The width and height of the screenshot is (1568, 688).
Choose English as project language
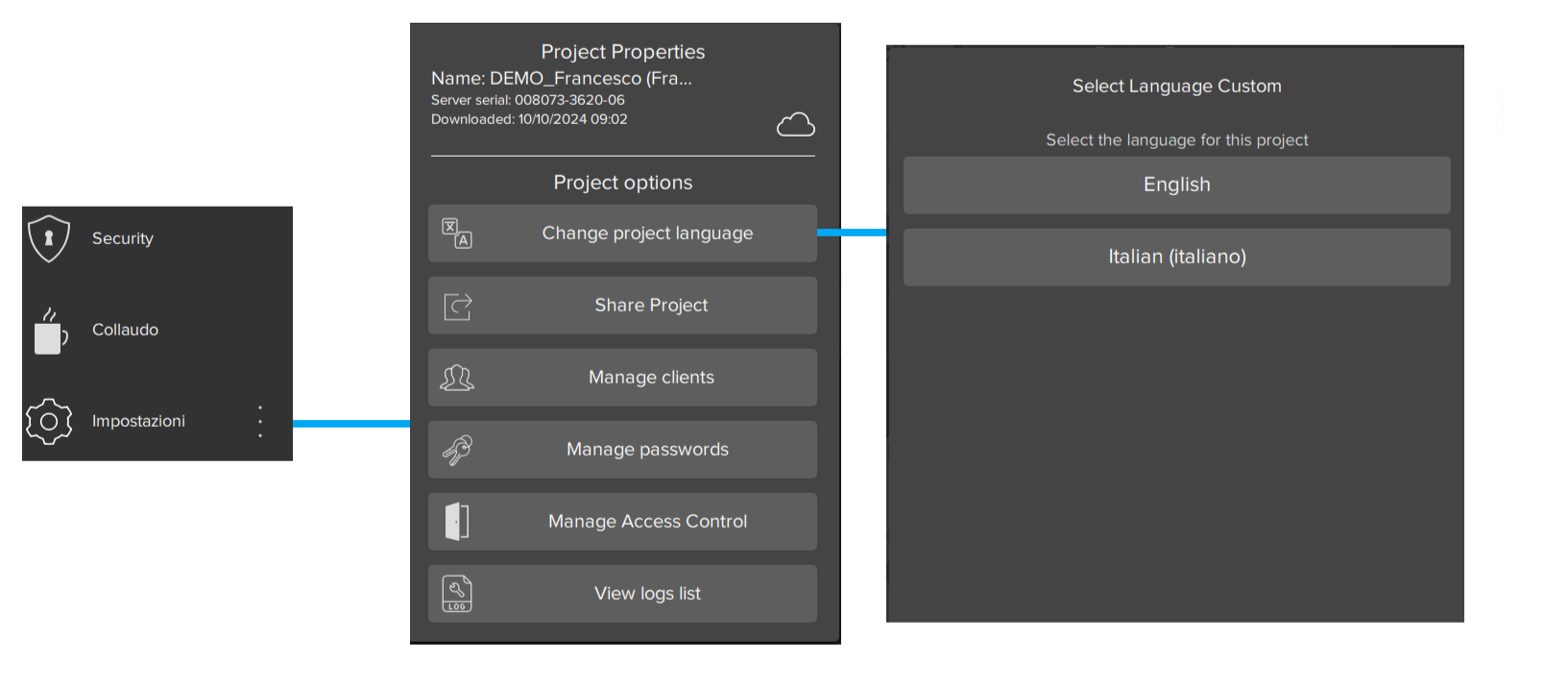(1176, 184)
